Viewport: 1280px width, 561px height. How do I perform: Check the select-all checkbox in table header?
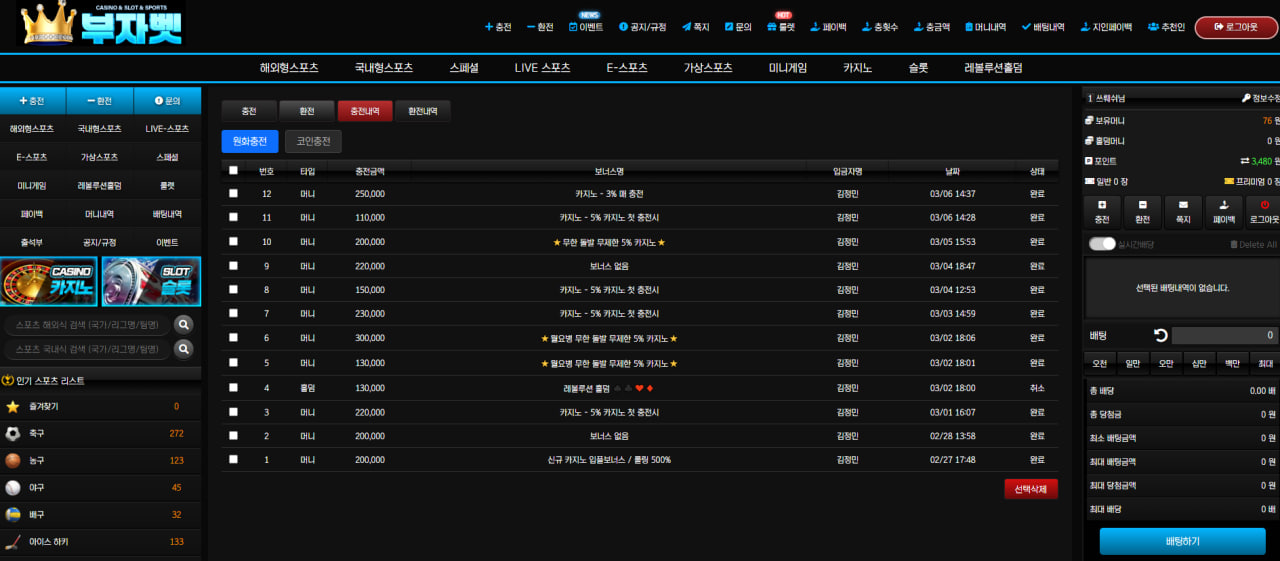[x=233, y=171]
